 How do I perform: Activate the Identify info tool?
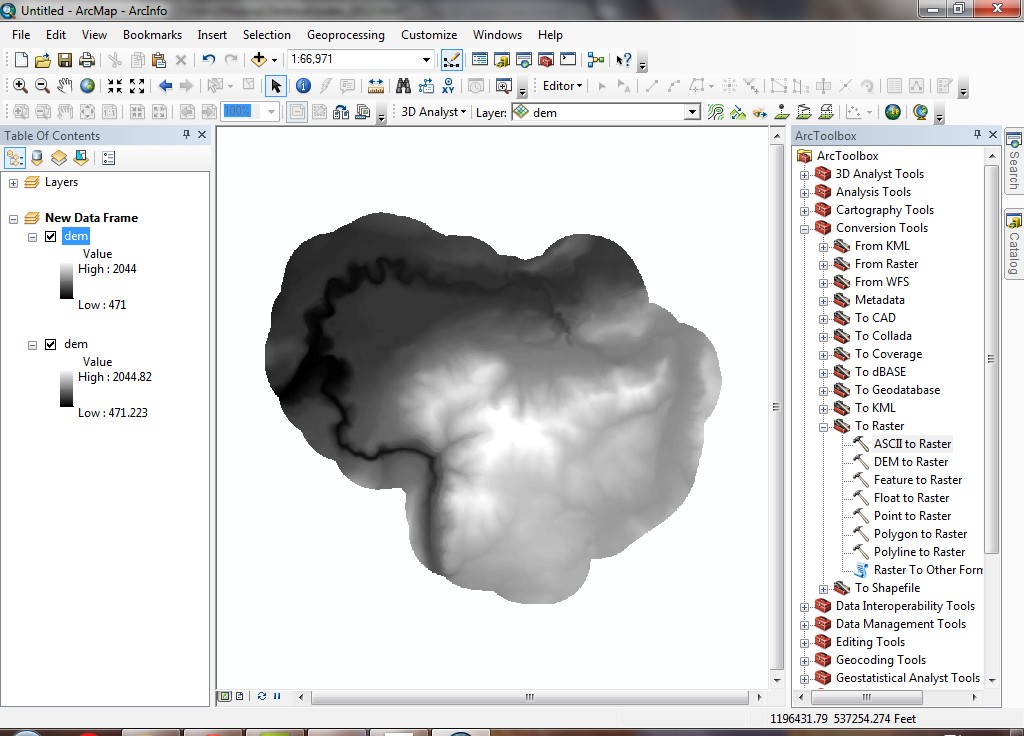pos(303,86)
